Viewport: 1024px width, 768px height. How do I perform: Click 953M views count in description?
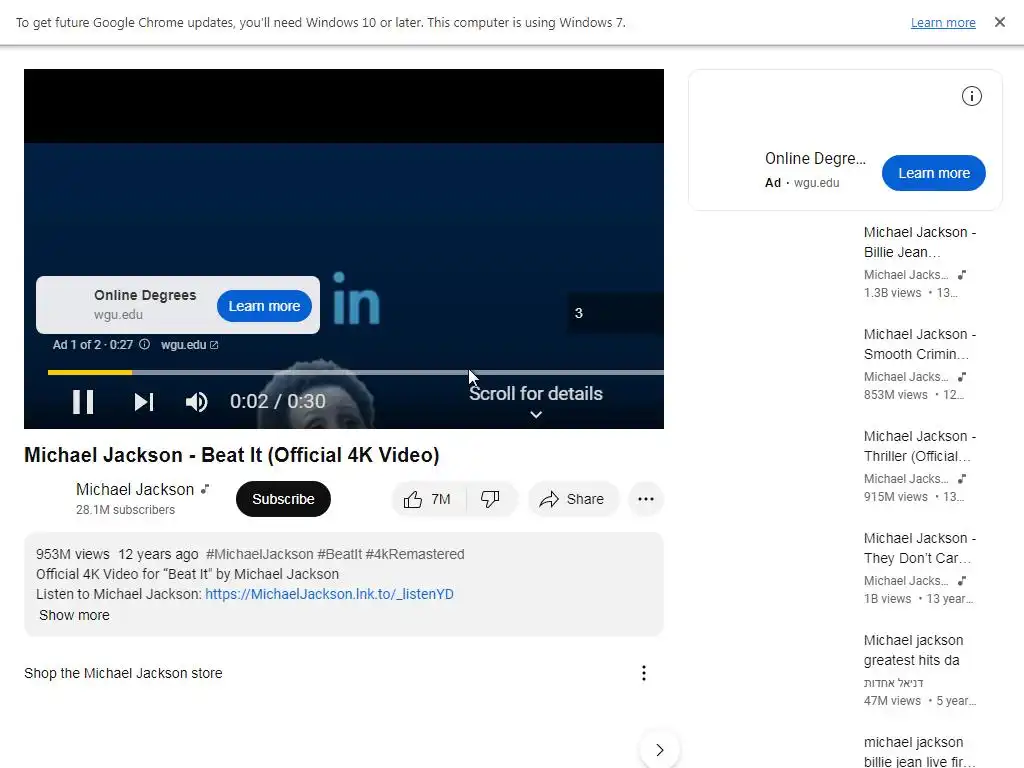[x=72, y=554]
